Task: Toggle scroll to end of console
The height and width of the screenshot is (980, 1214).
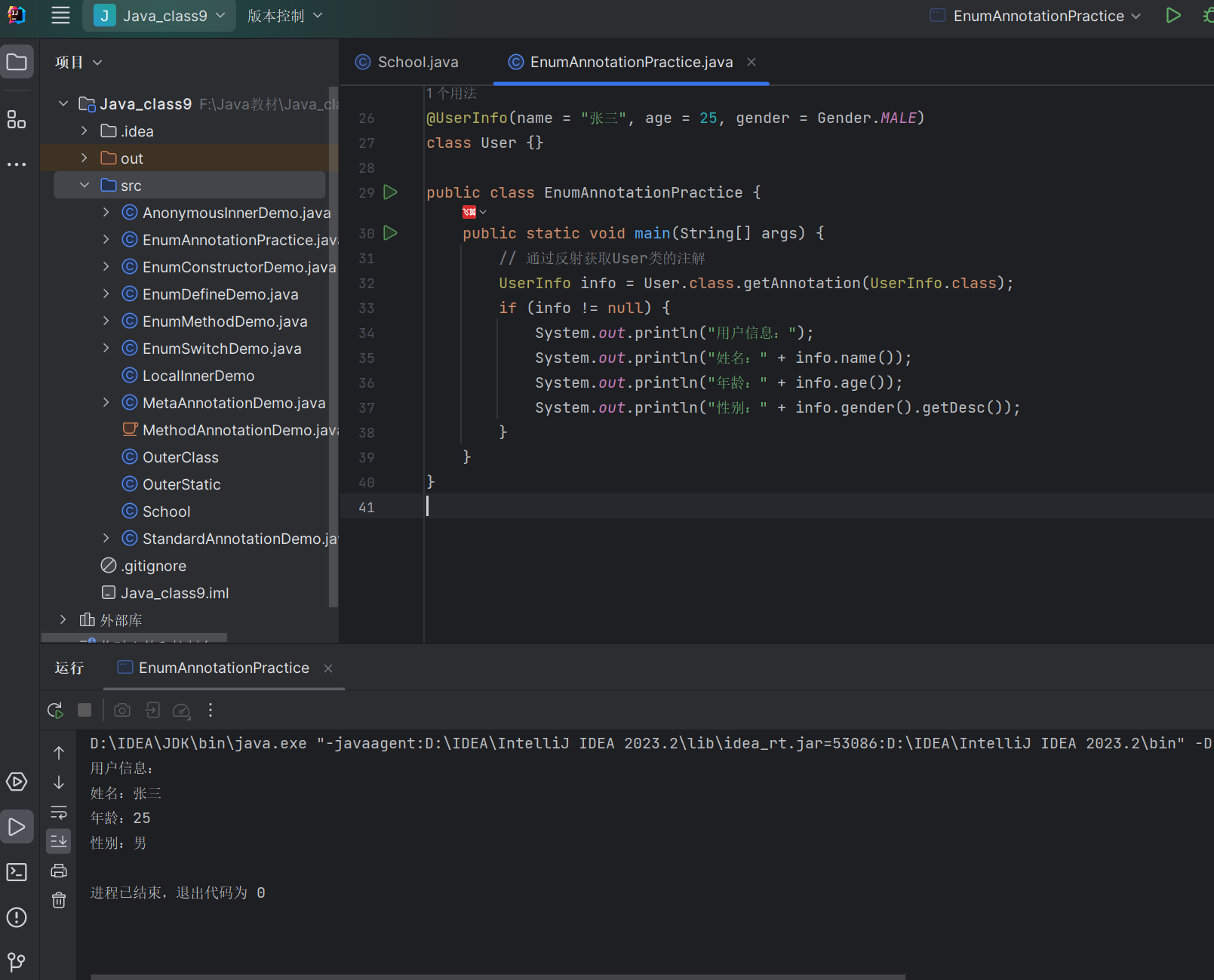Action: click(59, 840)
